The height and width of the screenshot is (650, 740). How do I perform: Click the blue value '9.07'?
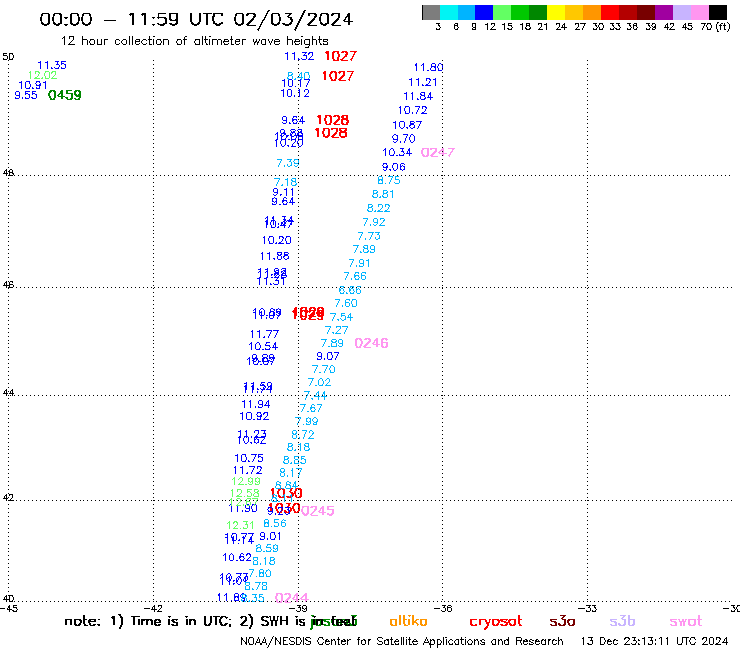point(328,356)
